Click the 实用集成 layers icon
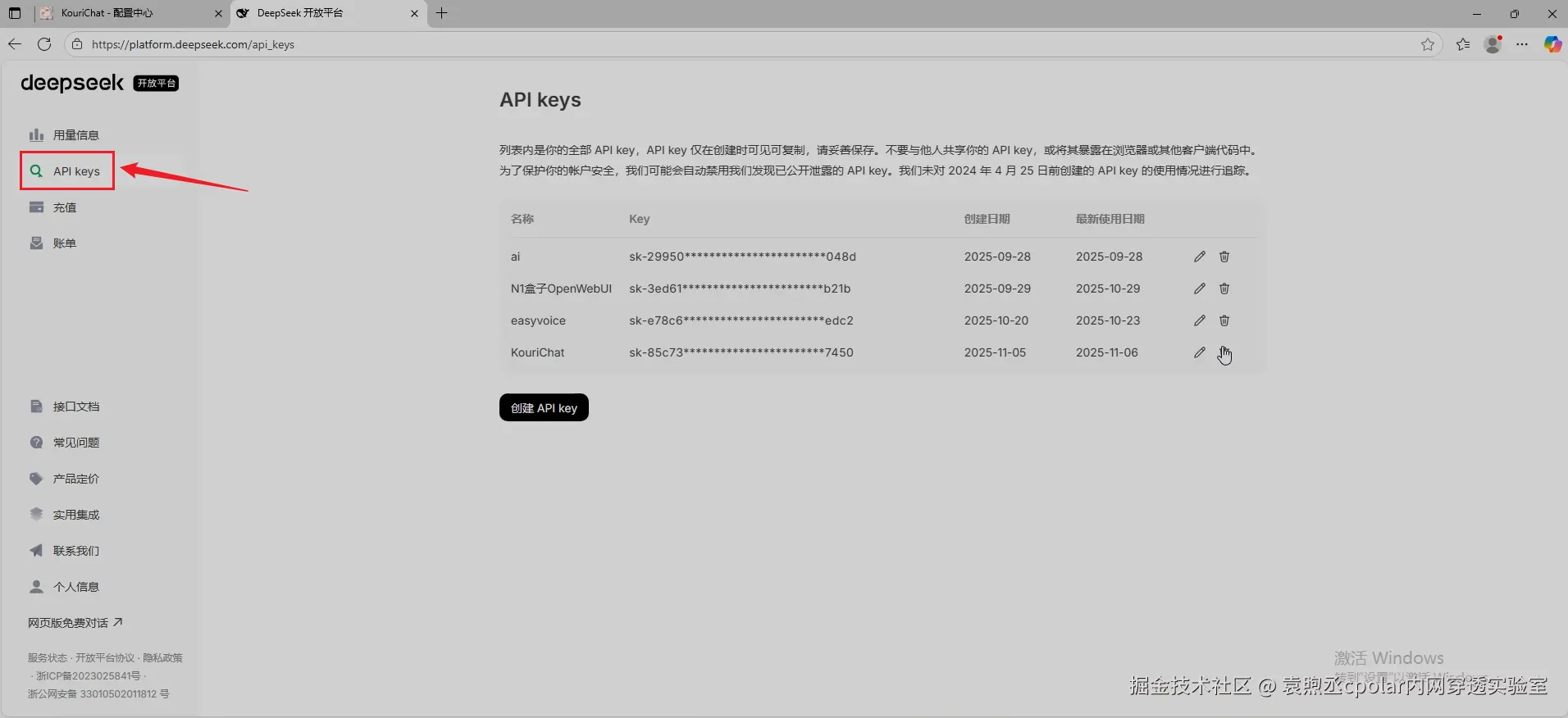This screenshot has width=1568, height=718. tap(36, 515)
